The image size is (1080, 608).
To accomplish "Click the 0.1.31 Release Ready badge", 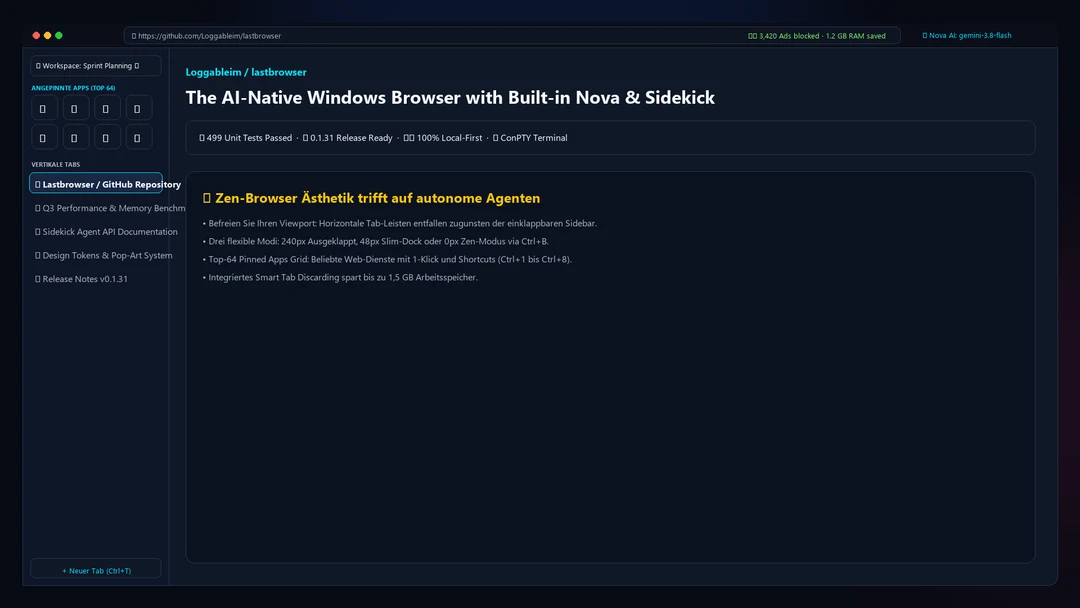I will tap(347, 138).
